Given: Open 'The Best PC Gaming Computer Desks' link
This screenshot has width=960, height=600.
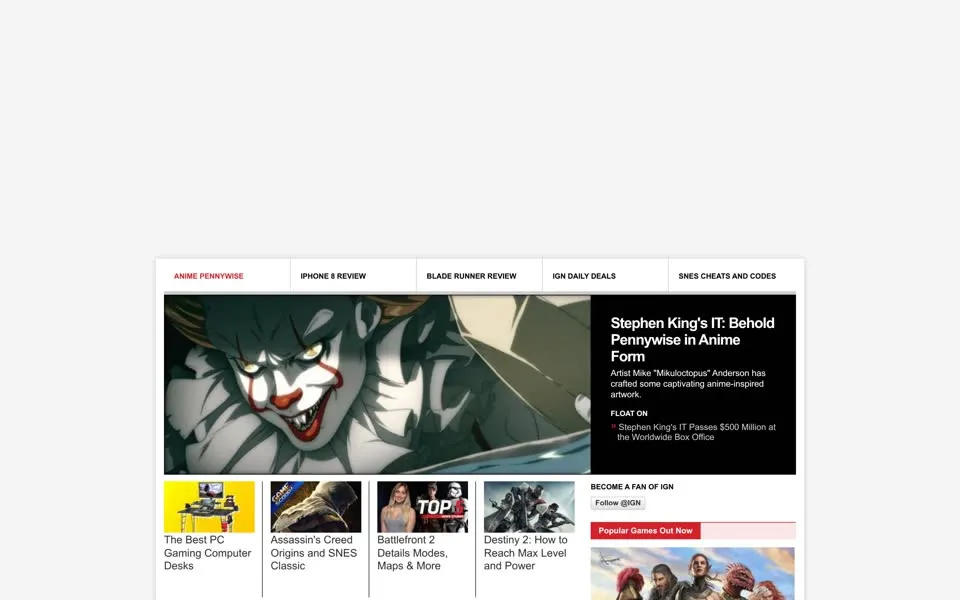Looking at the screenshot, I should click(x=208, y=553).
